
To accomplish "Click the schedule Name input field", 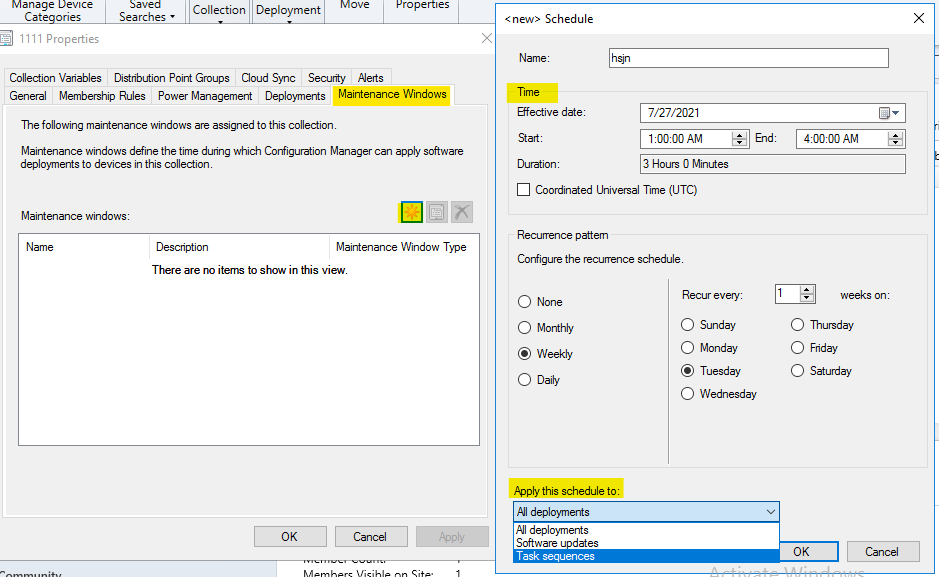I will (749, 58).
